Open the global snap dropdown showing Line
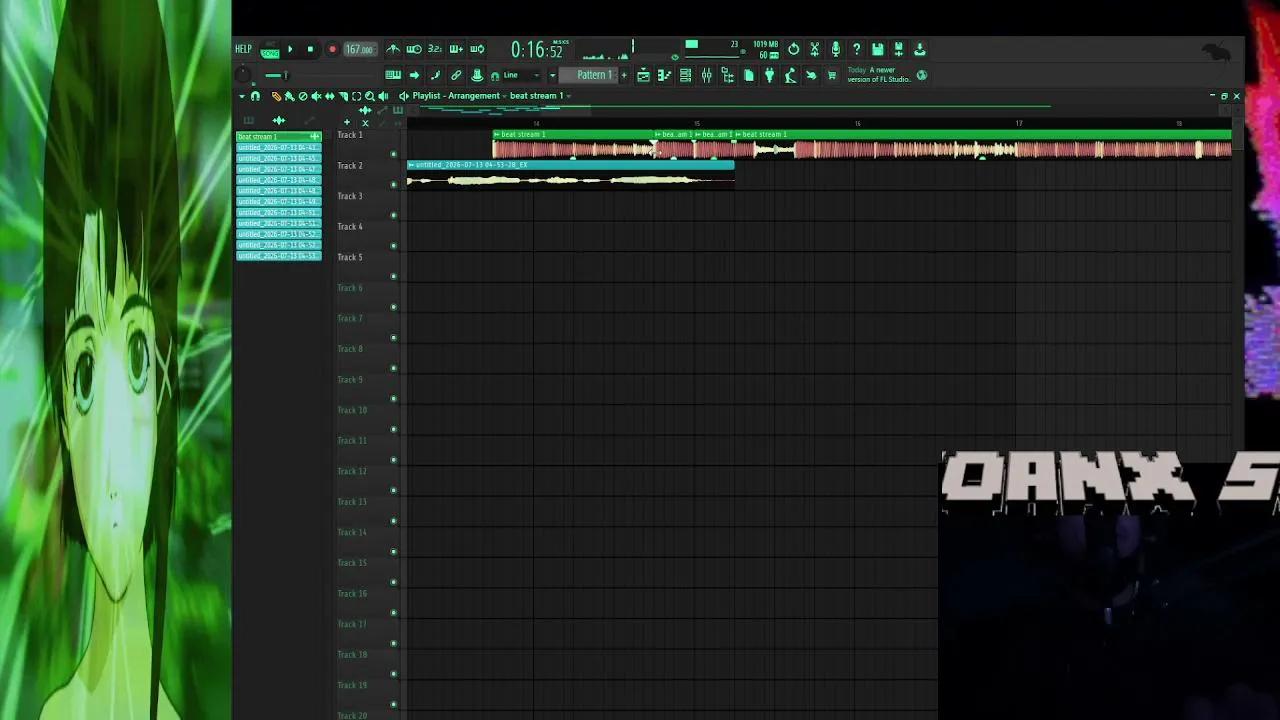 pyautogui.click(x=522, y=75)
